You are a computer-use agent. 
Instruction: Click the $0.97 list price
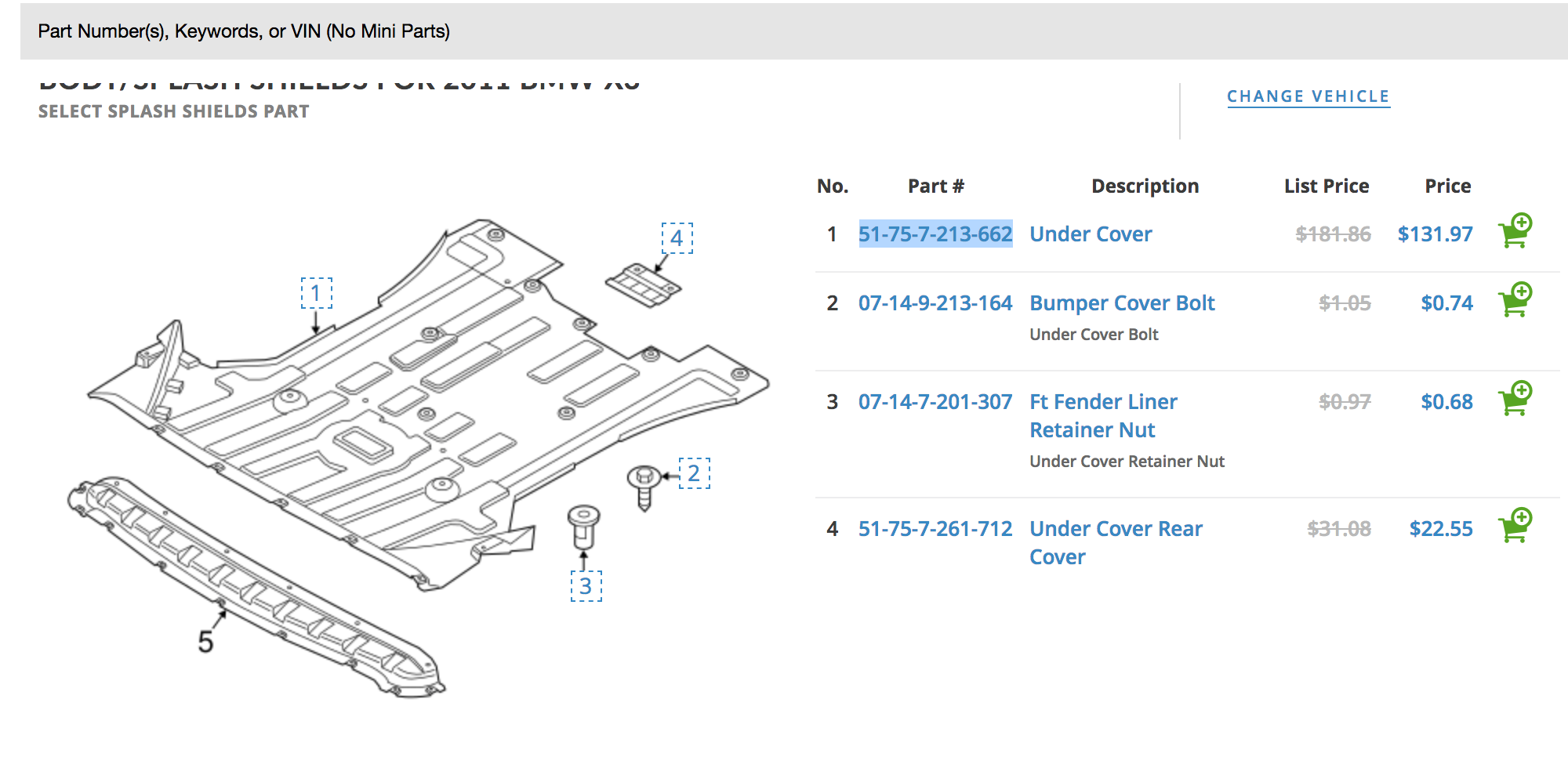point(1345,401)
